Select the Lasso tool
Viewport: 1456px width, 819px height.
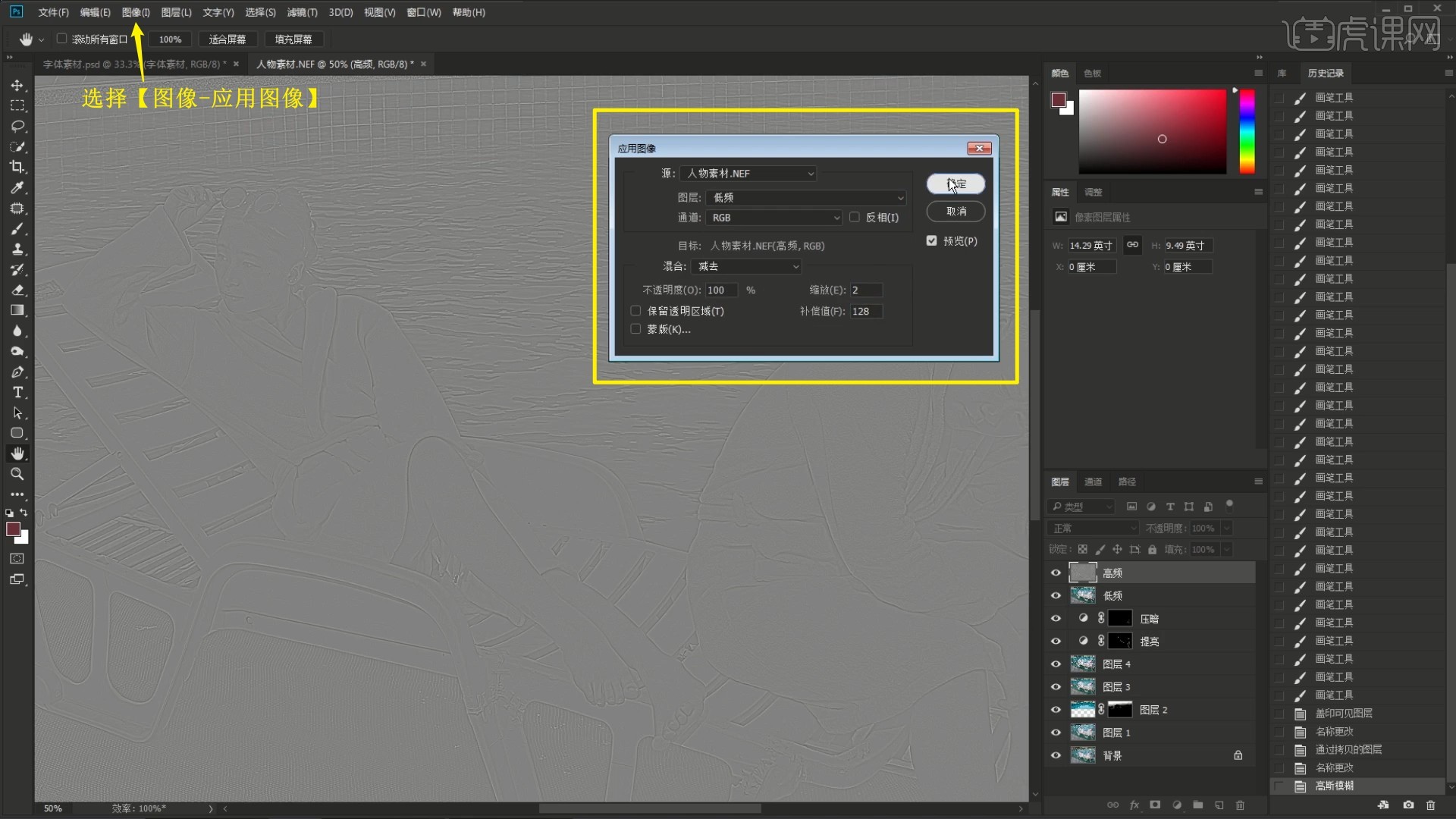(17, 126)
